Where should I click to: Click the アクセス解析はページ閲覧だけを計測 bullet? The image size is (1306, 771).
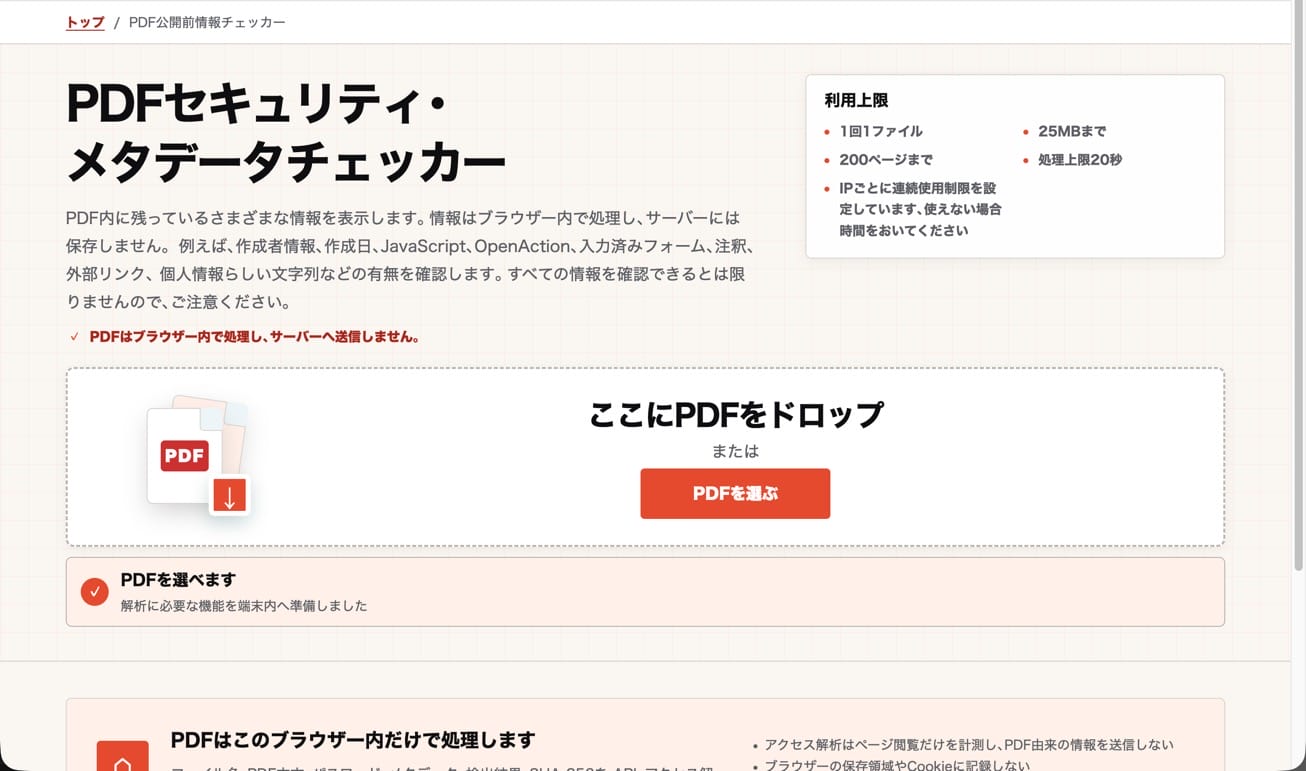coord(969,745)
